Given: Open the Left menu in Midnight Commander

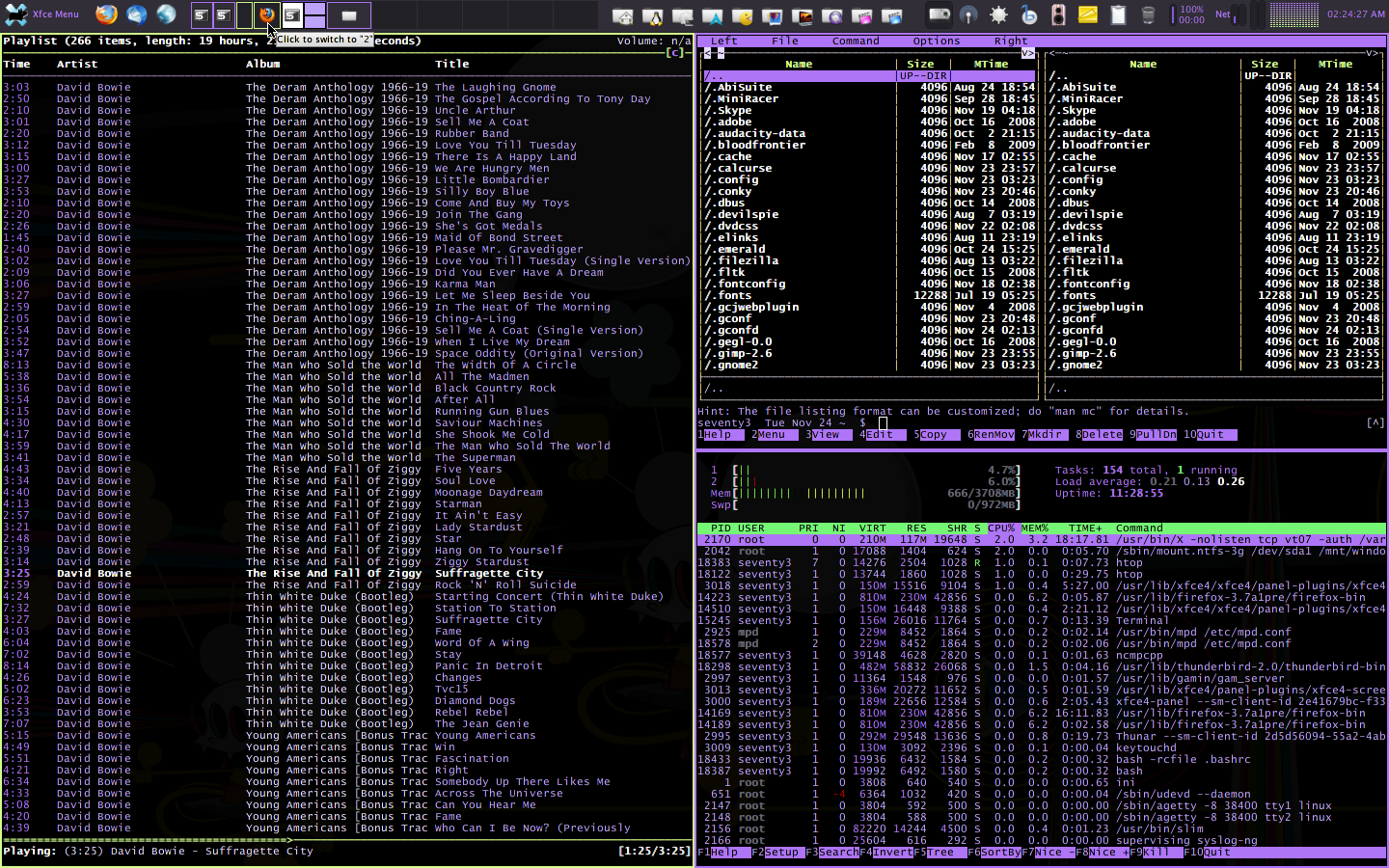Looking at the screenshot, I should pyautogui.click(x=723, y=41).
